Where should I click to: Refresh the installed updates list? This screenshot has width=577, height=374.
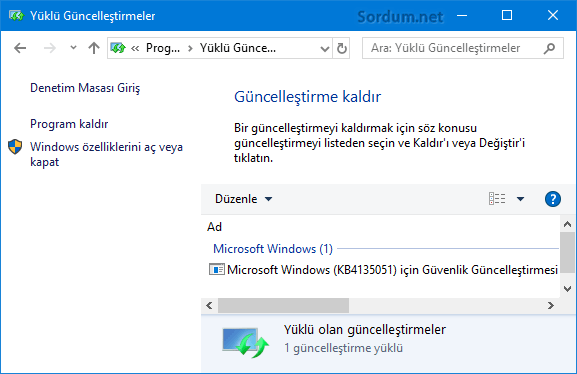tap(341, 48)
